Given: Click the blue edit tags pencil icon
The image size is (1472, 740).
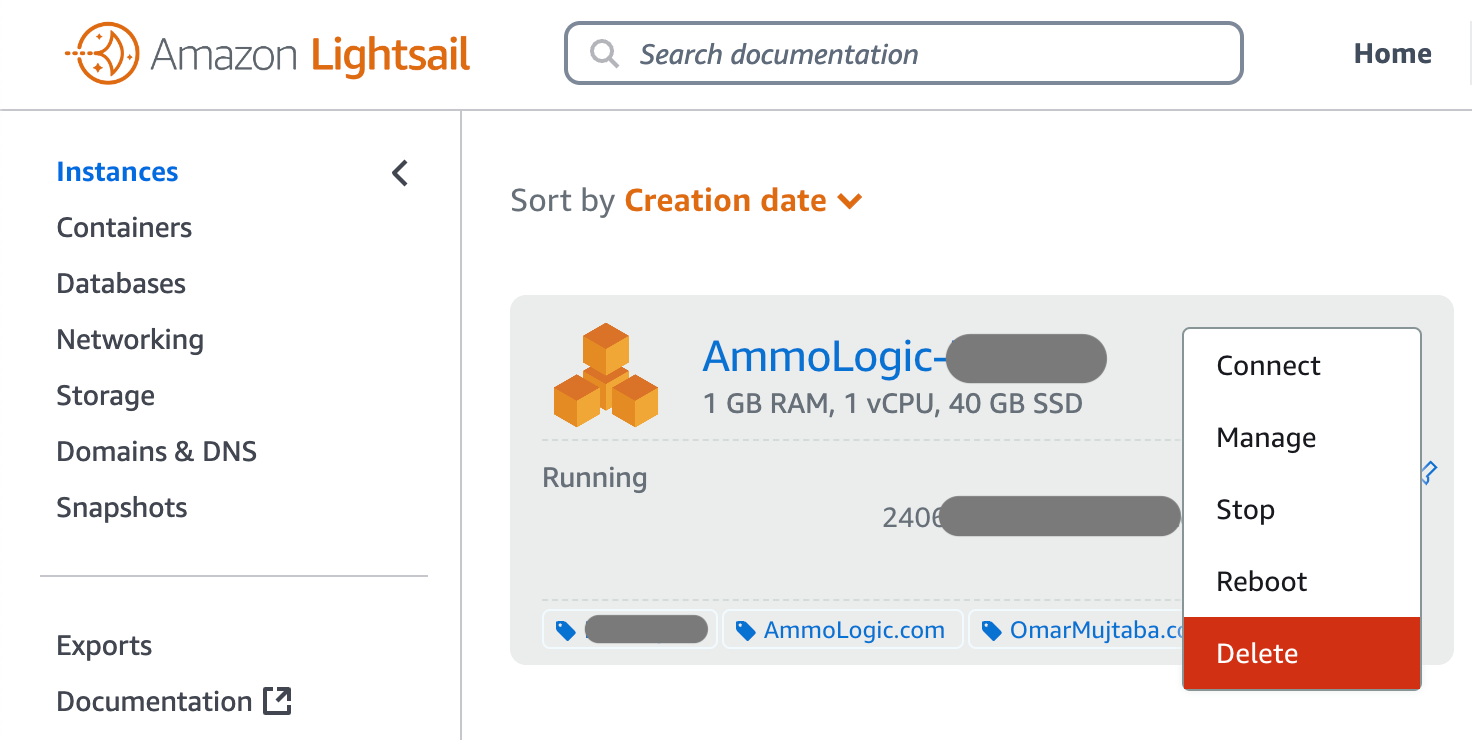Looking at the screenshot, I should (x=1428, y=472).
